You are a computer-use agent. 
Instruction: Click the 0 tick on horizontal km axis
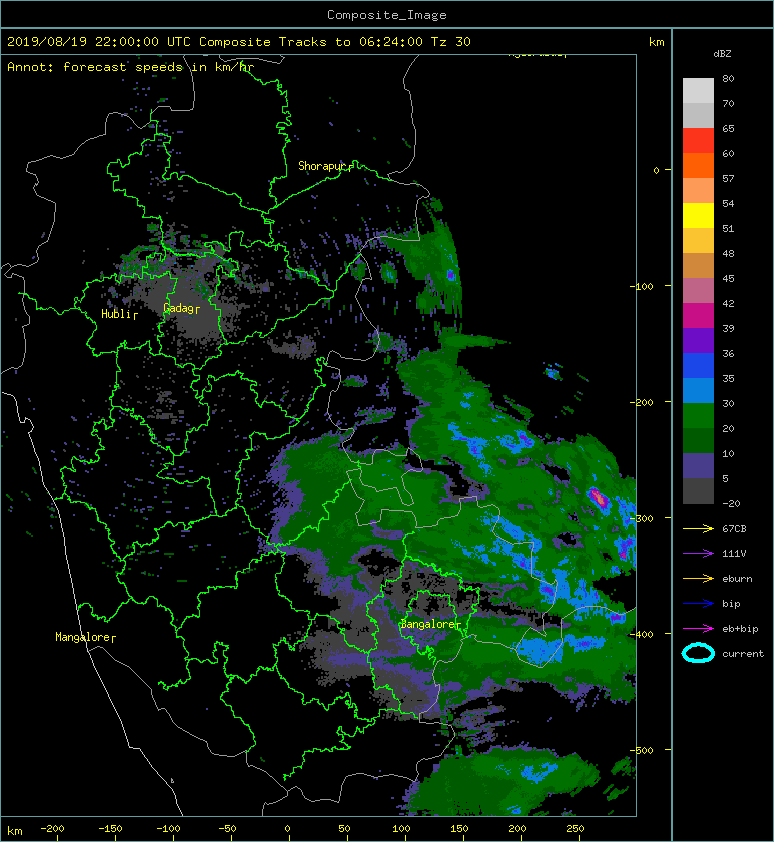coord(287,829)
